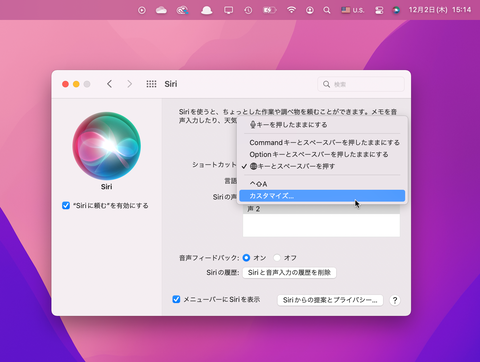Toggle メニューバーにSiriを表示 checkbox
The image size is (480, 362).
(x=176, y=299)
